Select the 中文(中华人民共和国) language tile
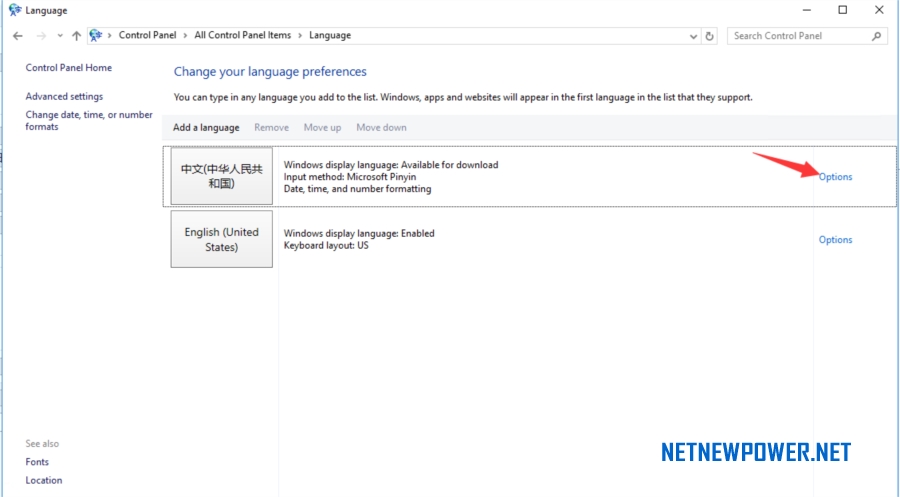The width and height of the screenshot is (900, 497). point(222,176)
